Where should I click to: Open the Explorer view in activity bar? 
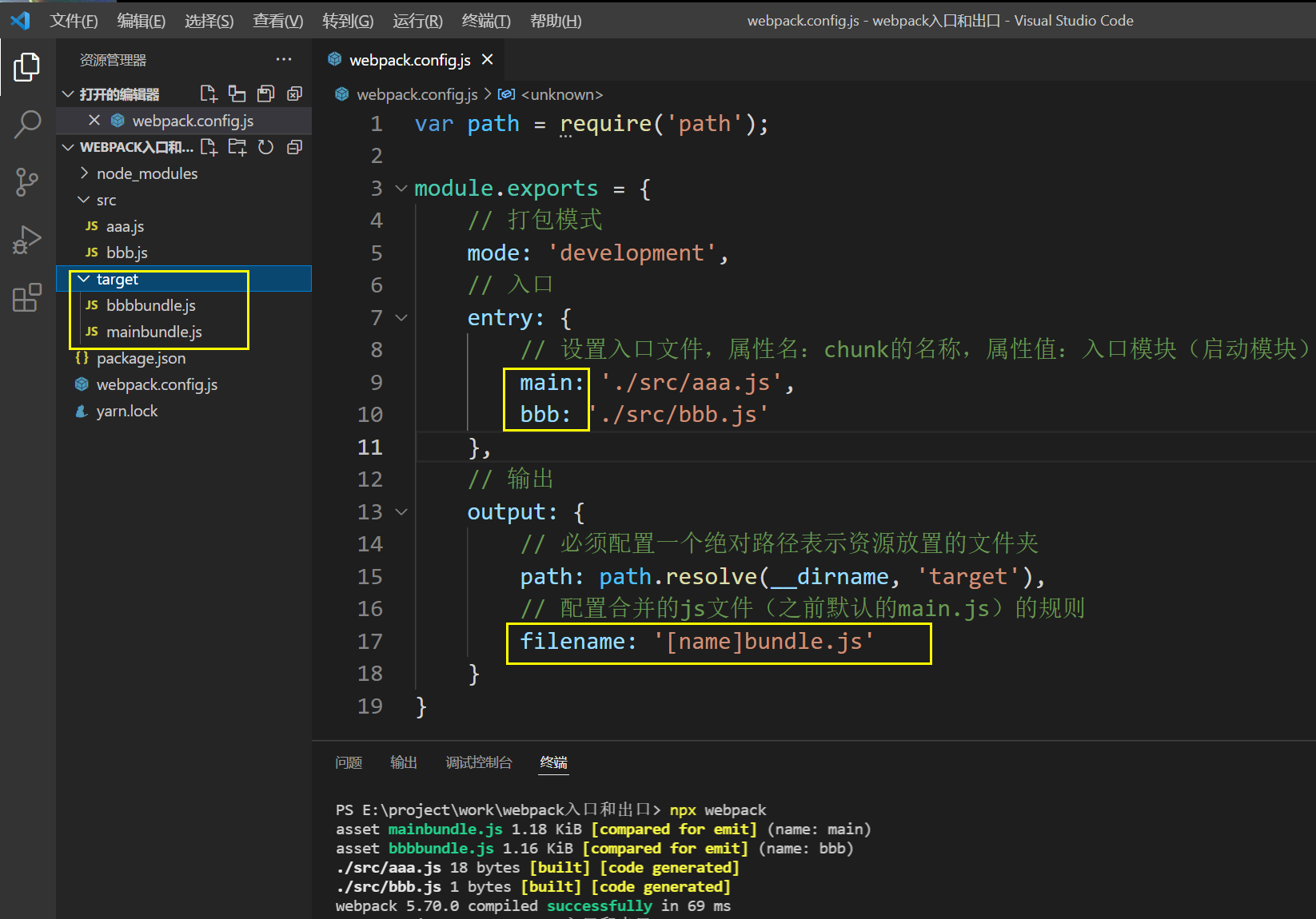tap(27, 67)
